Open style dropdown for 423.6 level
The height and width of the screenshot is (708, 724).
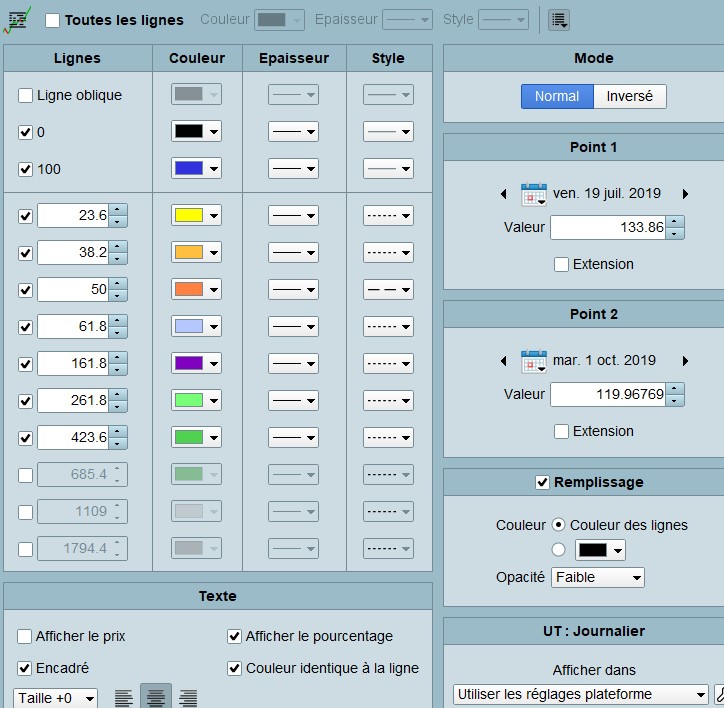(388, 437)
